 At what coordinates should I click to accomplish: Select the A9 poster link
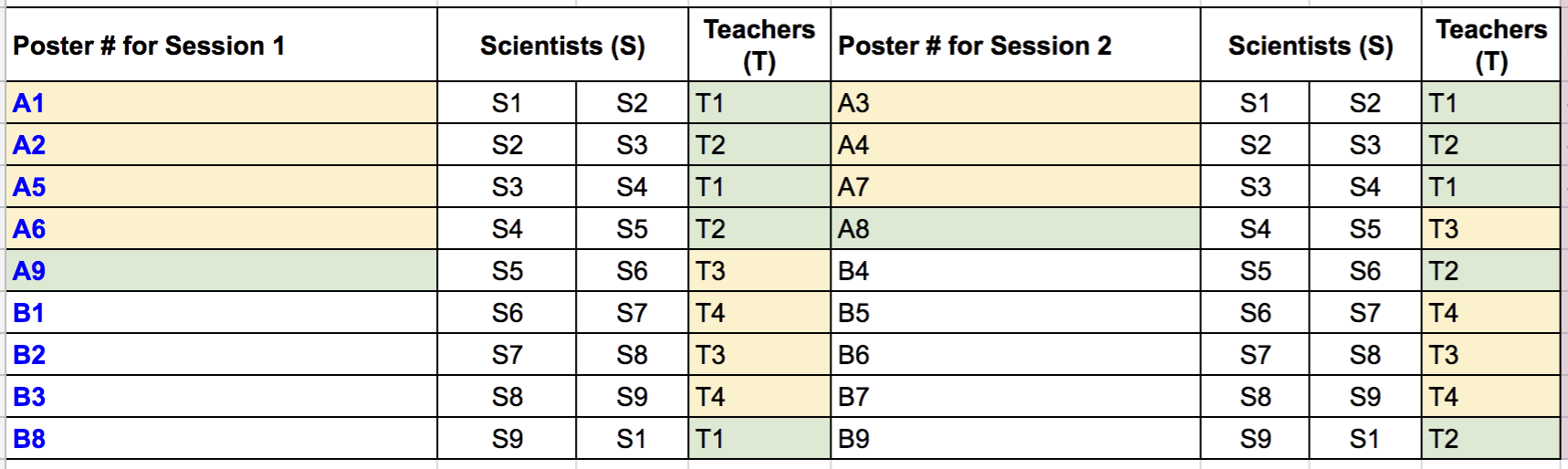click(29, 271)
